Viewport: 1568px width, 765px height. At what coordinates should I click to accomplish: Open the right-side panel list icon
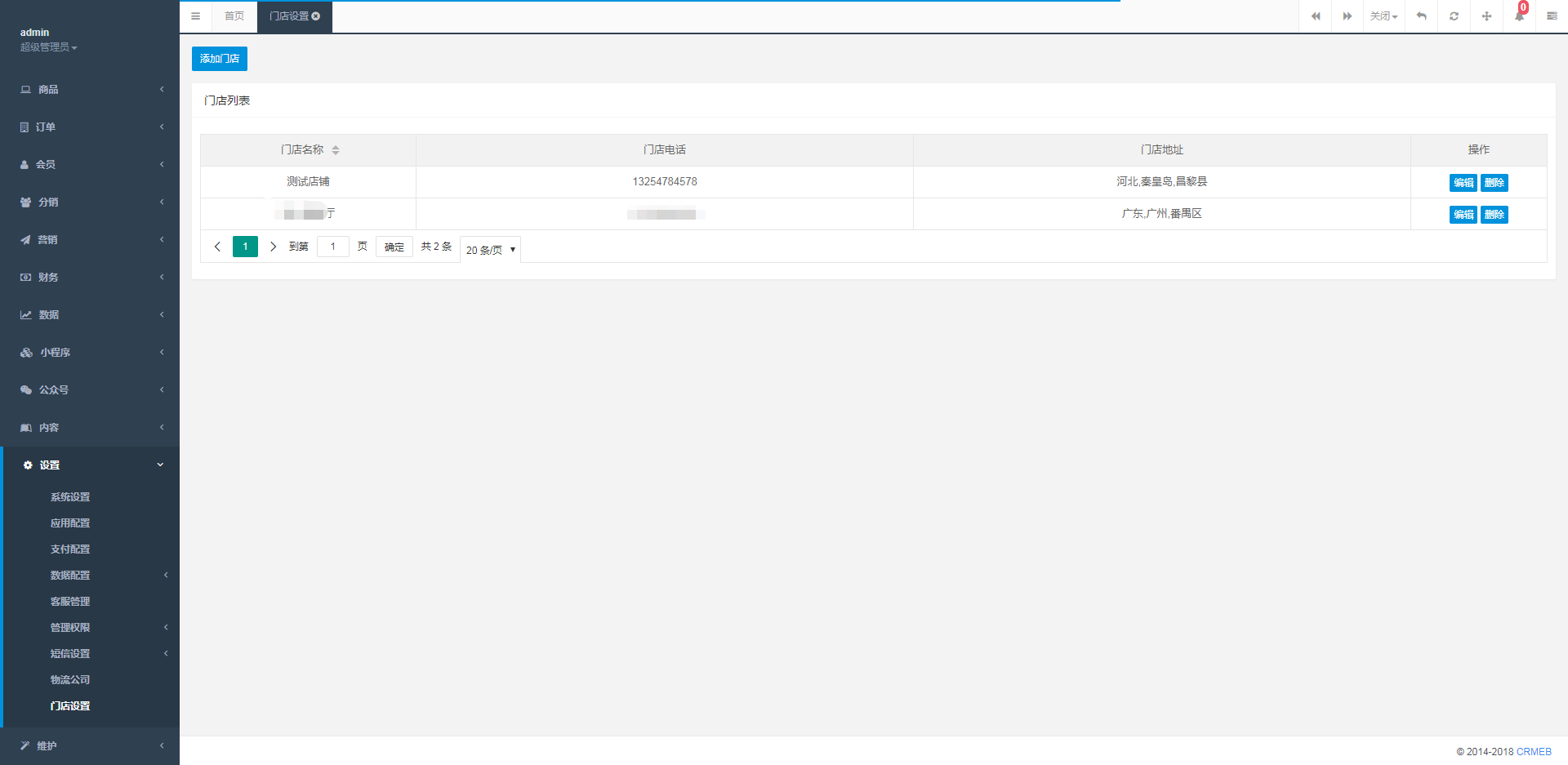(x=1552, y=16)
